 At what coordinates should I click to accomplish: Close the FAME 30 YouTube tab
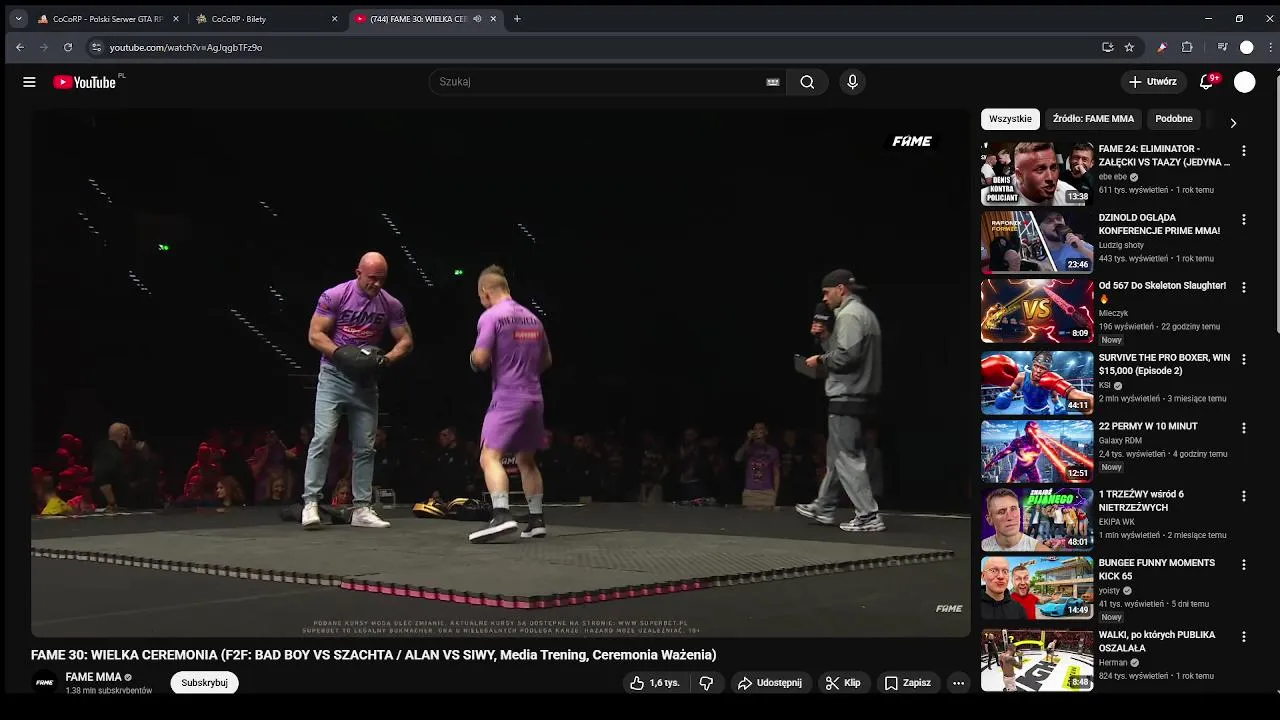coord(493,19)
